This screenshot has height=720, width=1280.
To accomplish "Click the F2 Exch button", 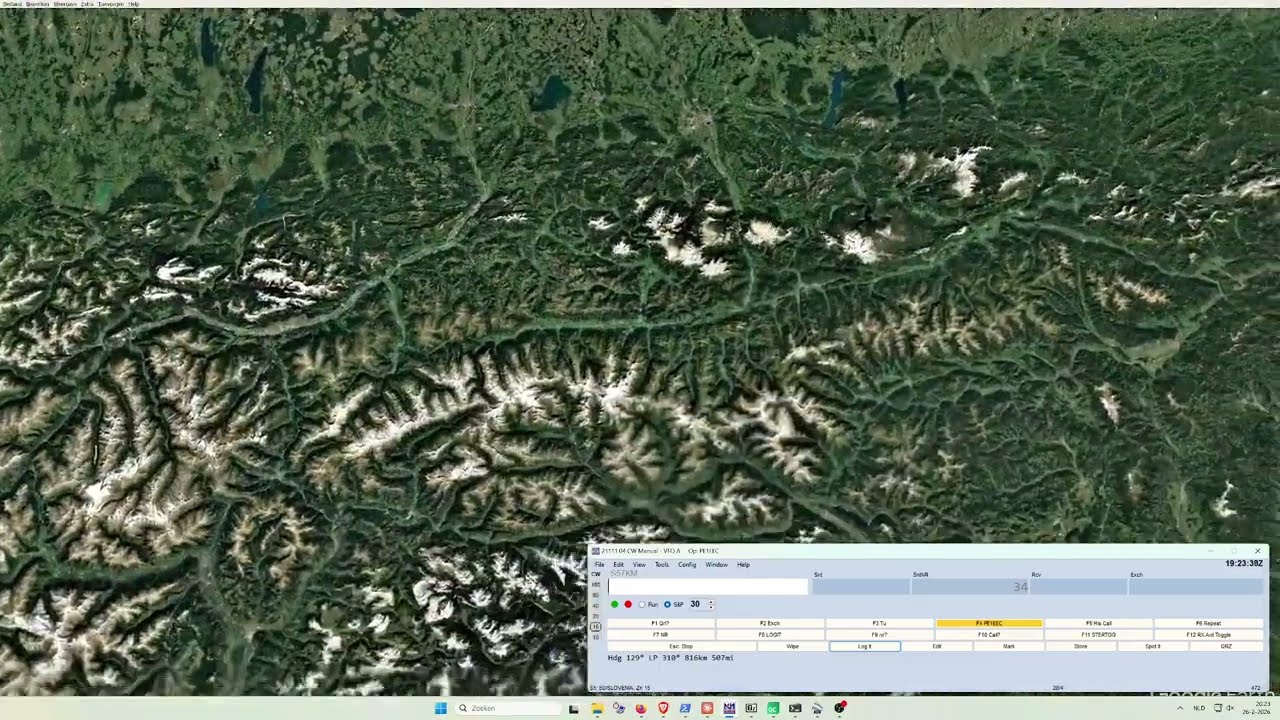I will coord(770,623).
